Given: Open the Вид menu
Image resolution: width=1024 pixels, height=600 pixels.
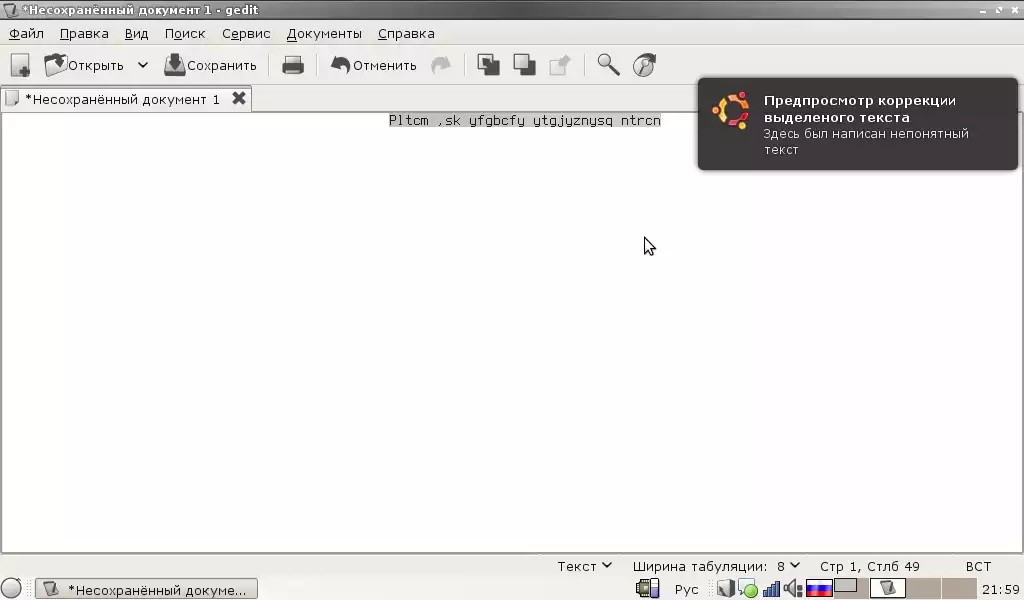Looking at the screenshot, I should (x=136, y=33).
